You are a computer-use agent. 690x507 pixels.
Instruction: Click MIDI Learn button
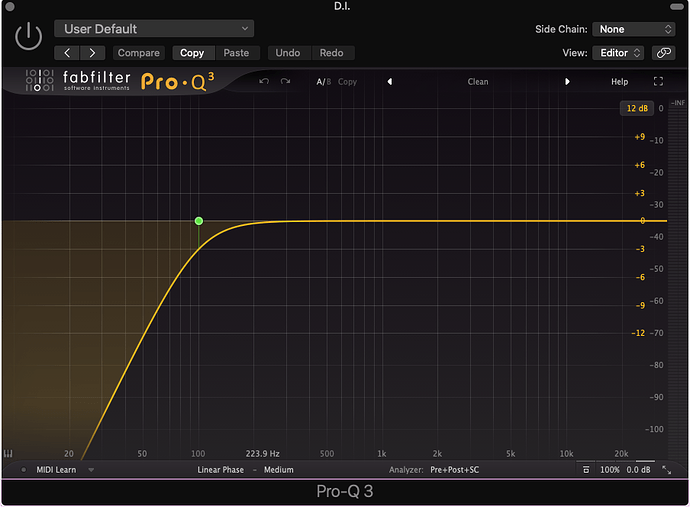pyautogui.click(x=56, y=470)
